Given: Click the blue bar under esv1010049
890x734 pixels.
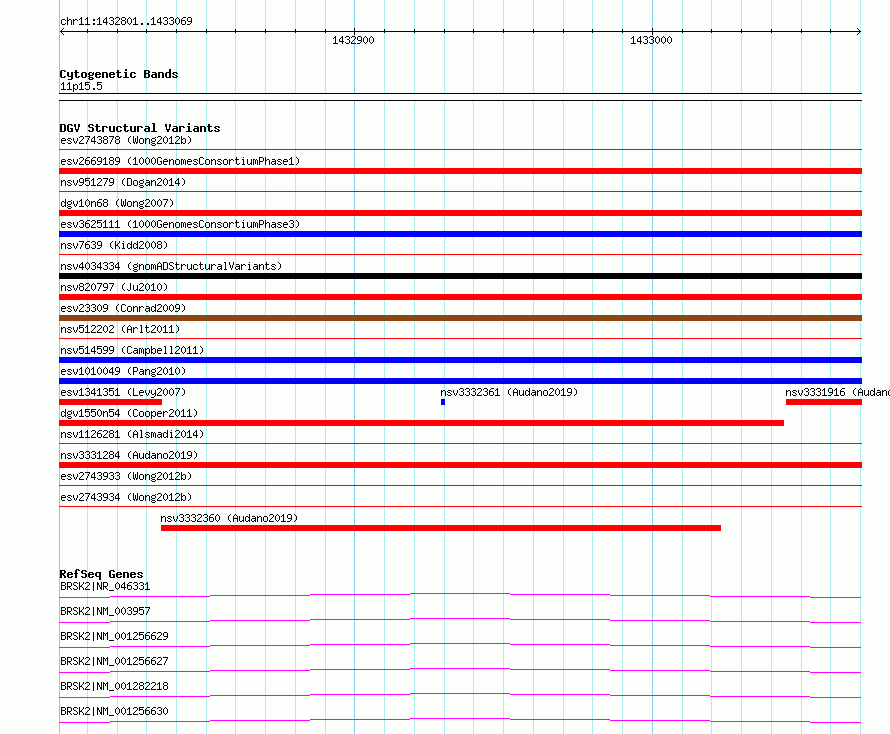Looking at the screenshot, I should click(460, 381).
